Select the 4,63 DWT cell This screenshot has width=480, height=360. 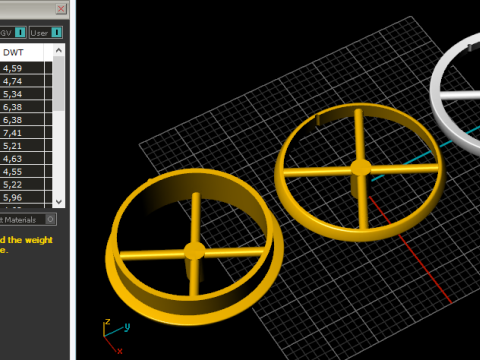click(x=22, y=159)
